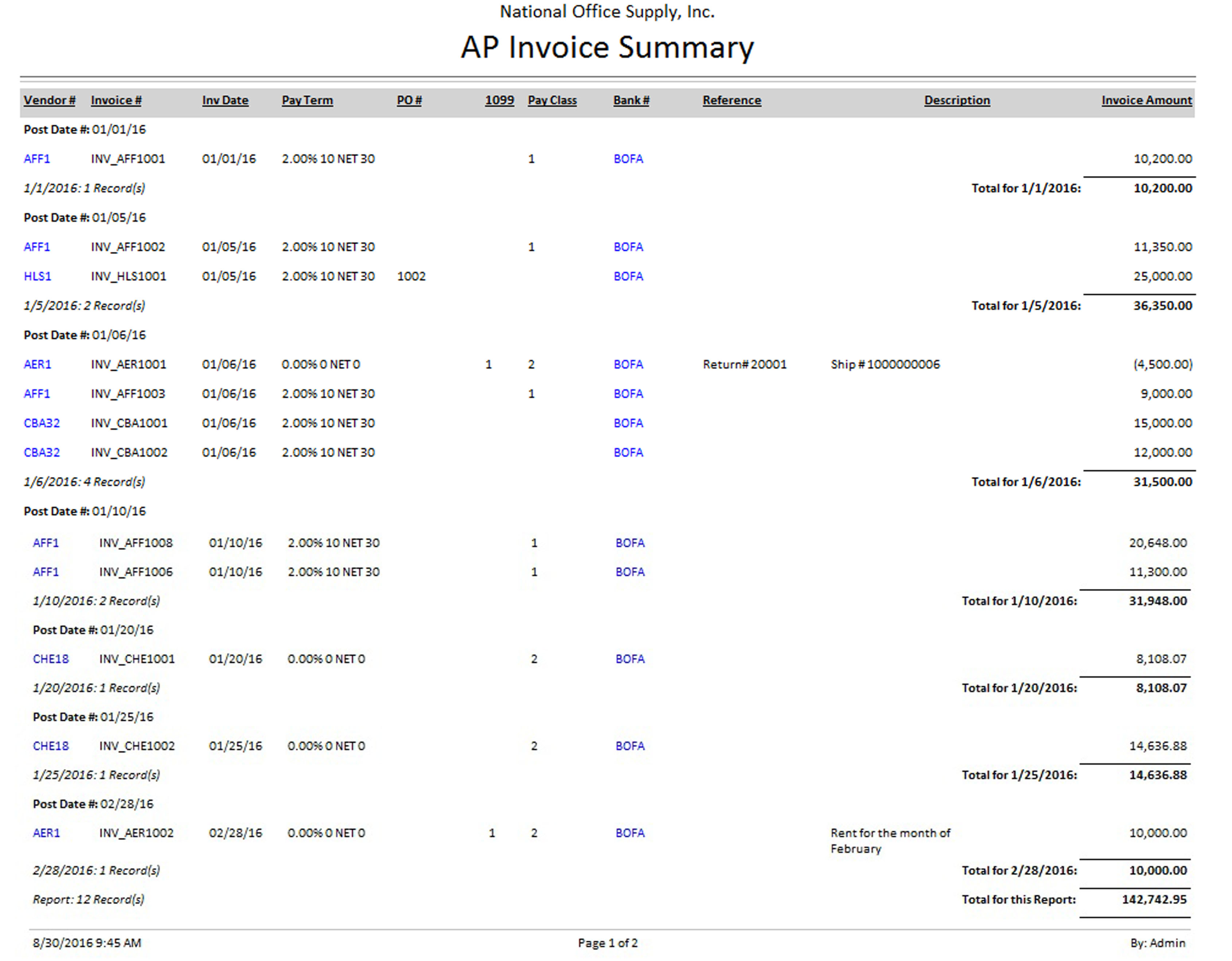Screen dimensions: 1232x961
Task: Click the Pay Class column header
Action: [552, 100]
